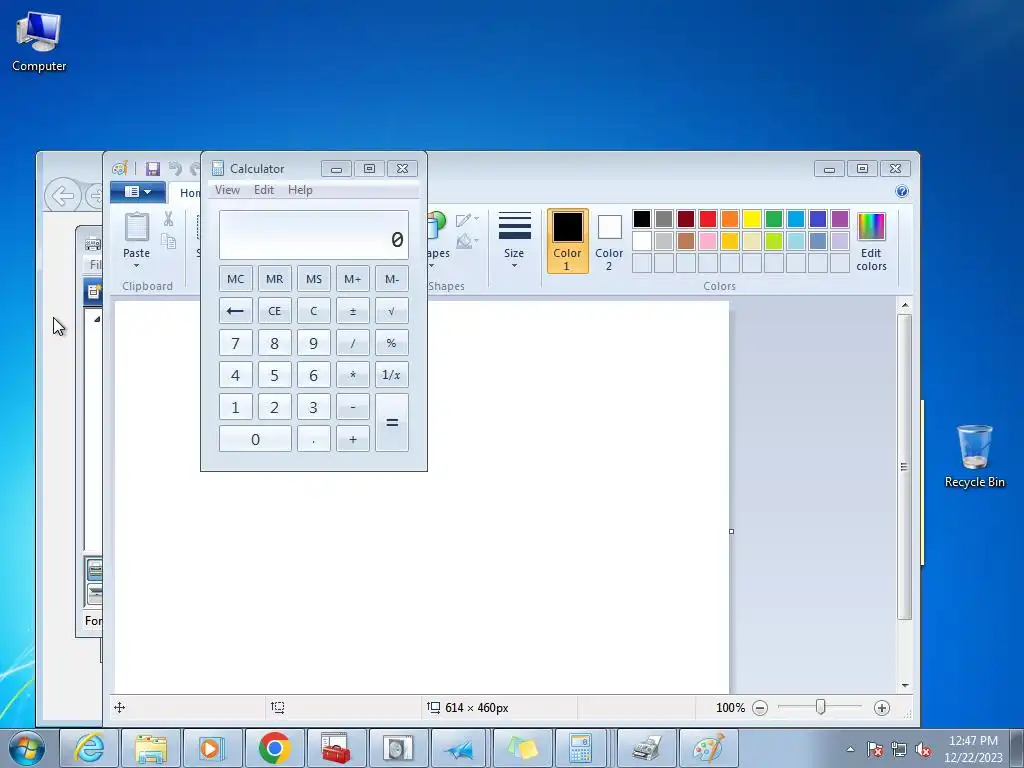The width and height of the screenshot is (1024, 768).
Task: Click the Paint zoom slider handle
Action: click(x=820, y=707)
